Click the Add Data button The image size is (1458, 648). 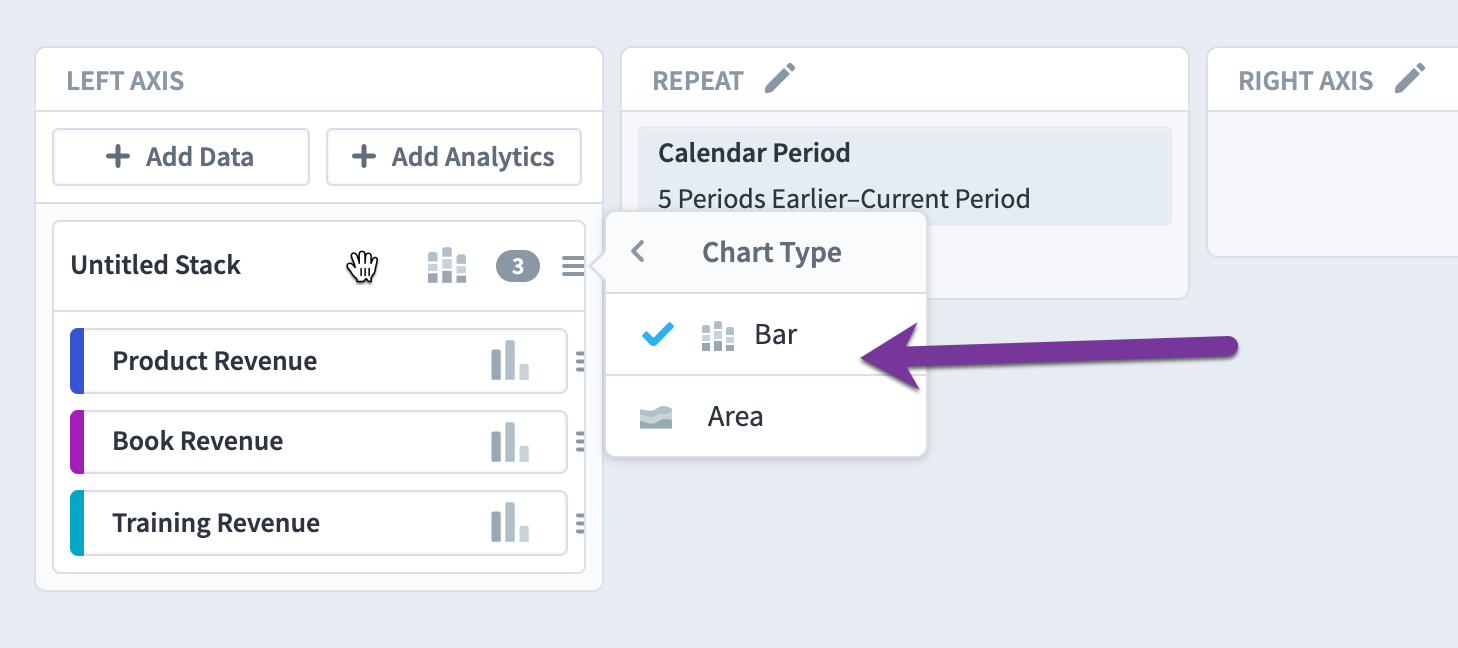(181, 157)
